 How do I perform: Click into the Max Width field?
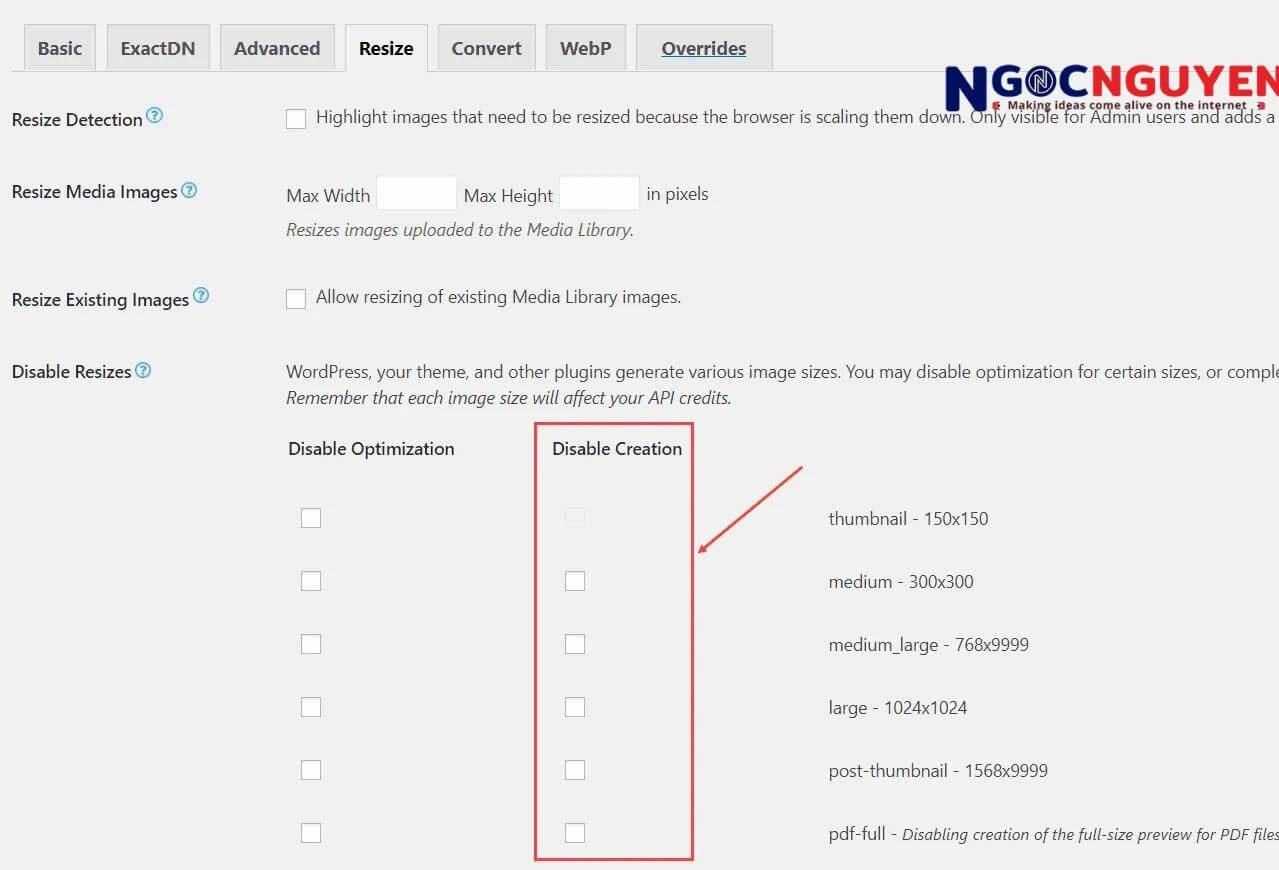(416, 194)
